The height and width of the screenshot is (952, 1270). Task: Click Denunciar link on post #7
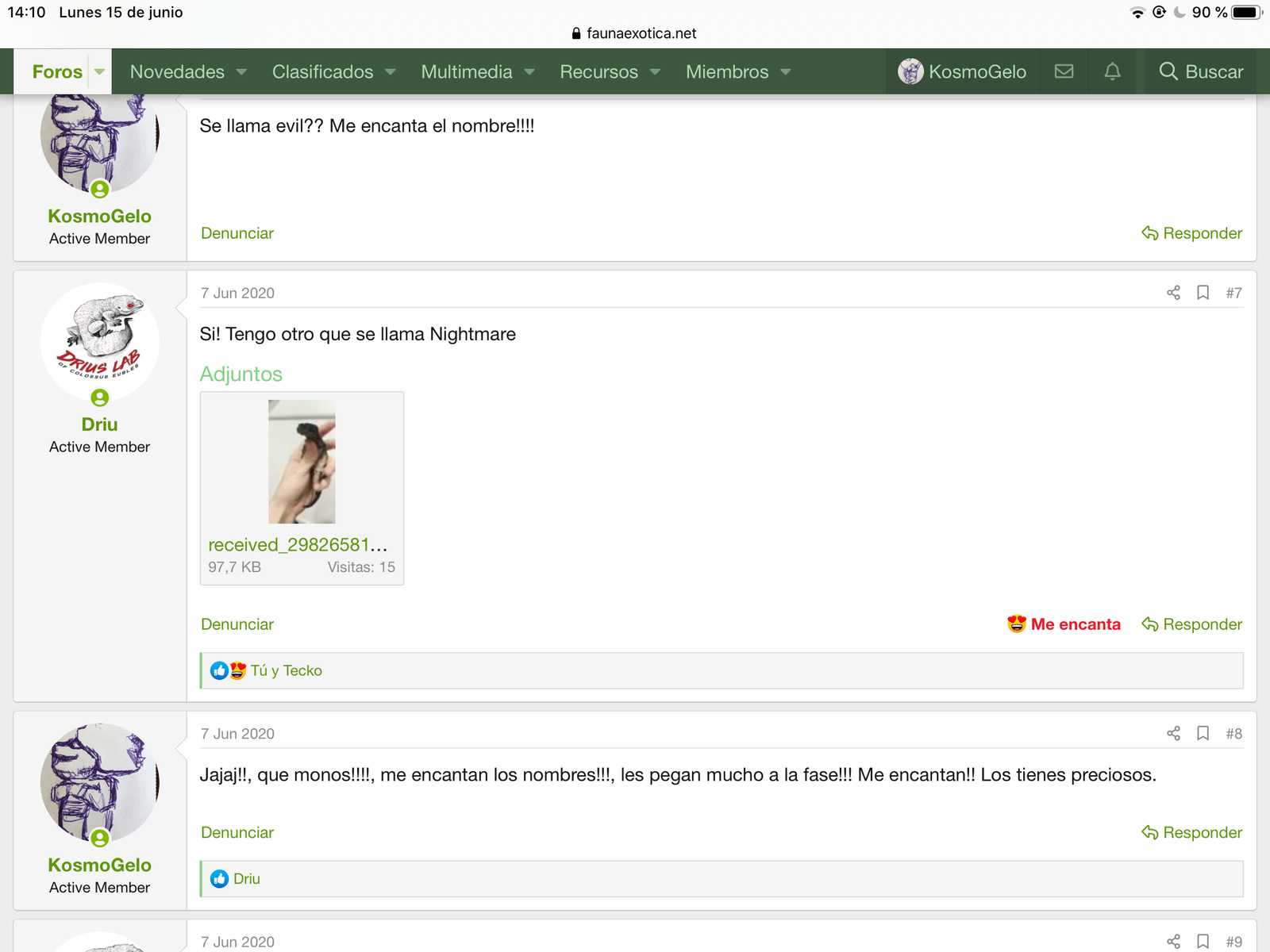point(237,624)
